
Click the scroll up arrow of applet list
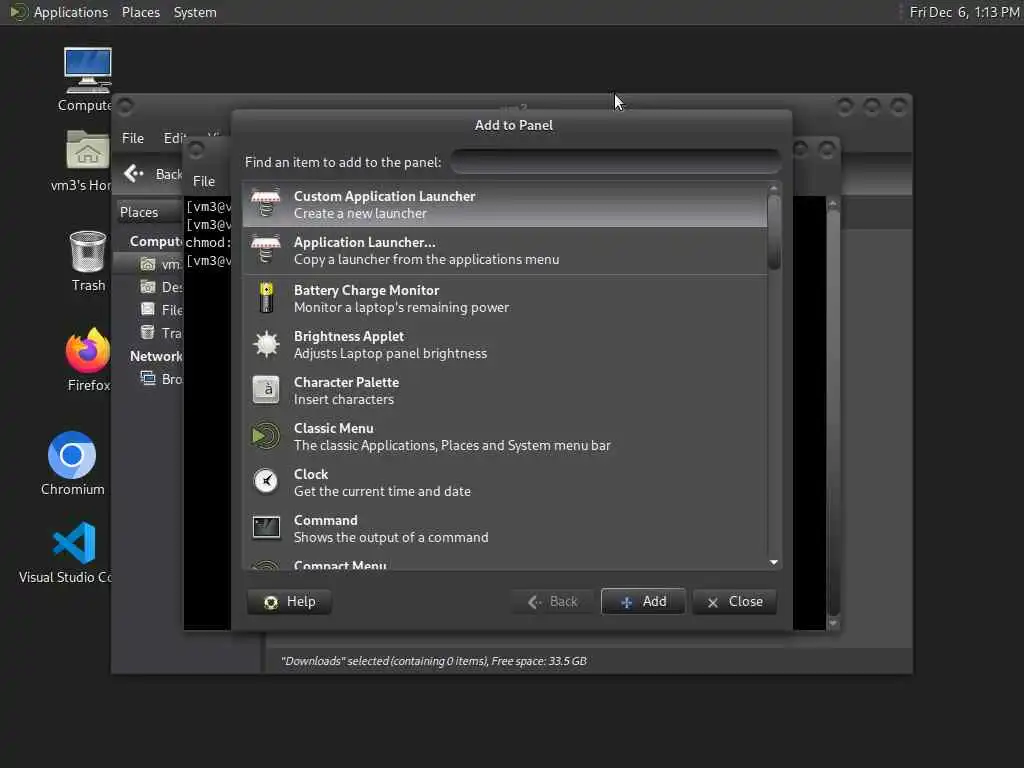[x=774, y=188]
